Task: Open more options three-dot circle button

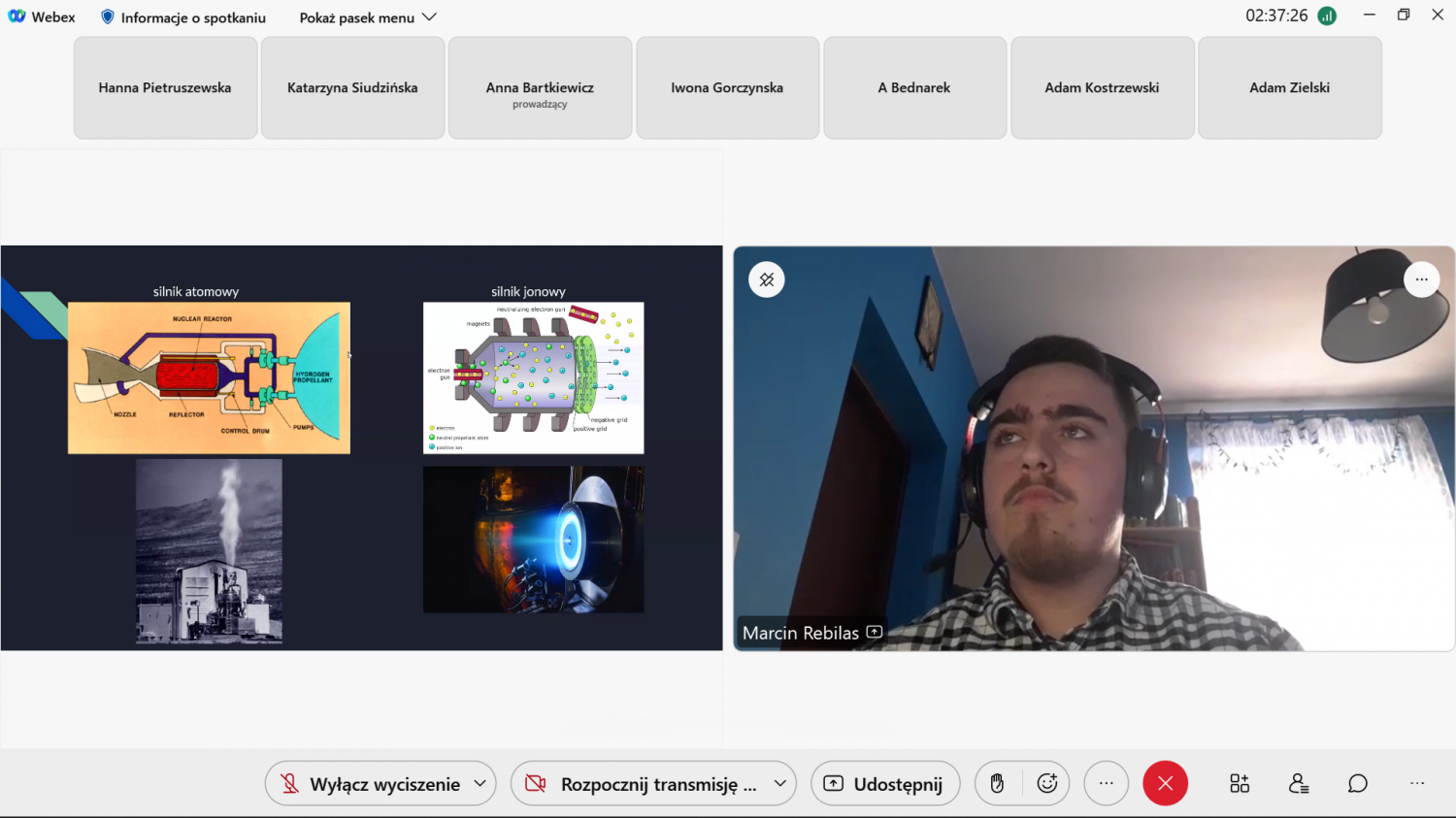Action: [x=1107, y=784]
